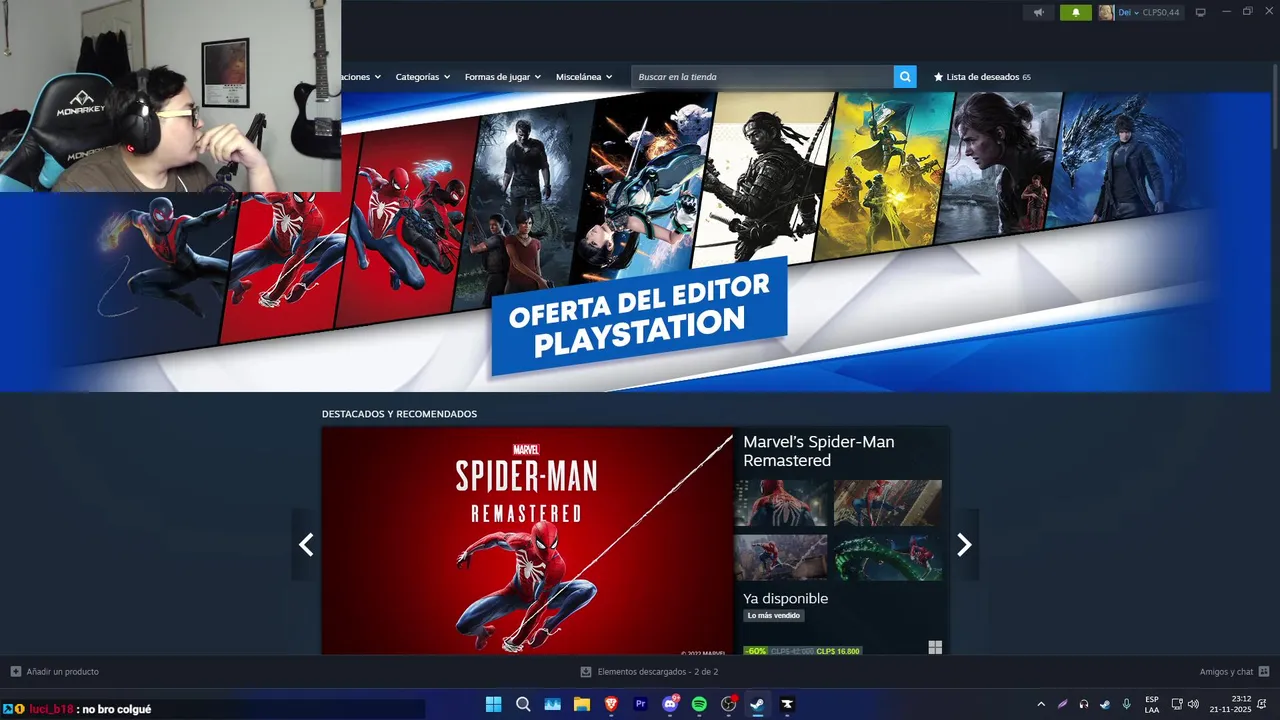
Task: Switch input language ESP LAA
Action: [x=1152, y=704]
